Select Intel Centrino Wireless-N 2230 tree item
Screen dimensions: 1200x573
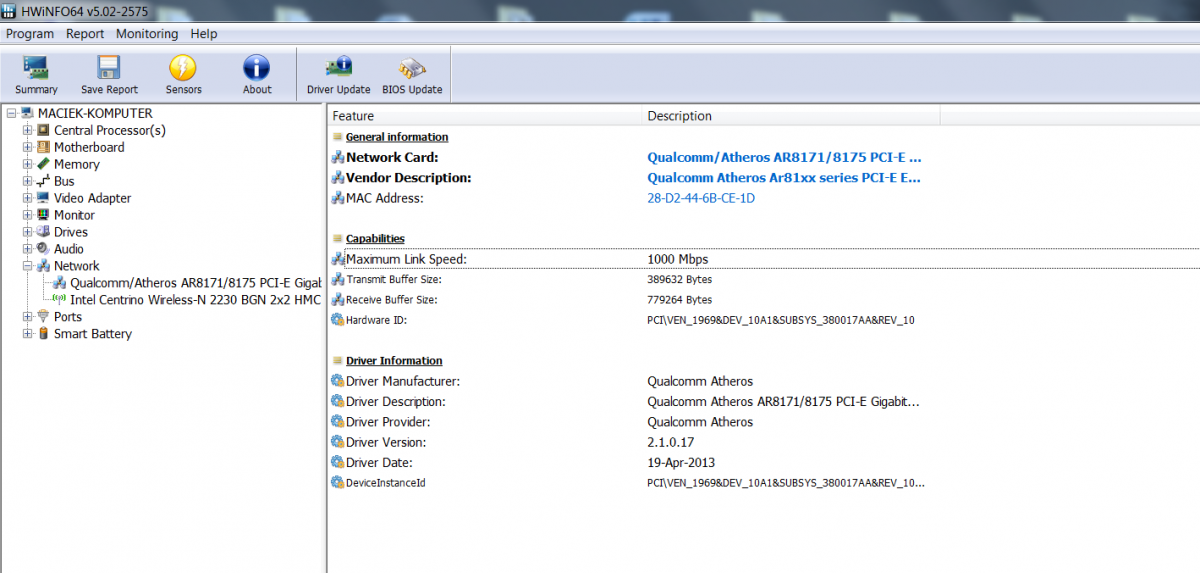point(195,300)
